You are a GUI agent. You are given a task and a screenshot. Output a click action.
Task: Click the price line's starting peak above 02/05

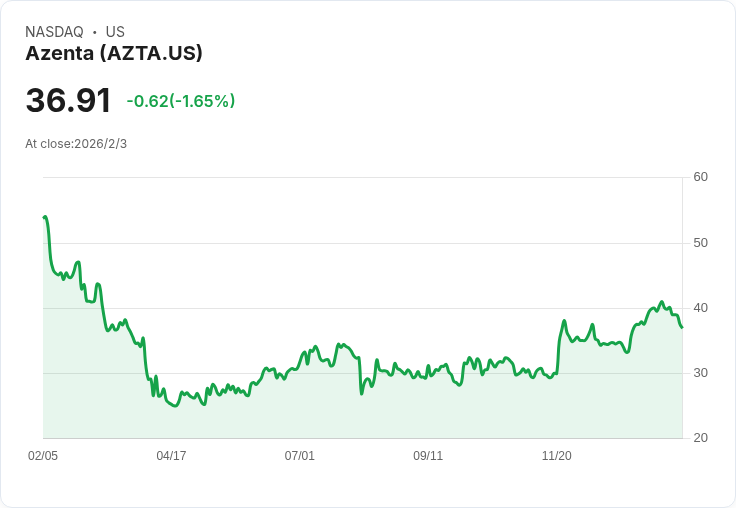tap(45, 217)
